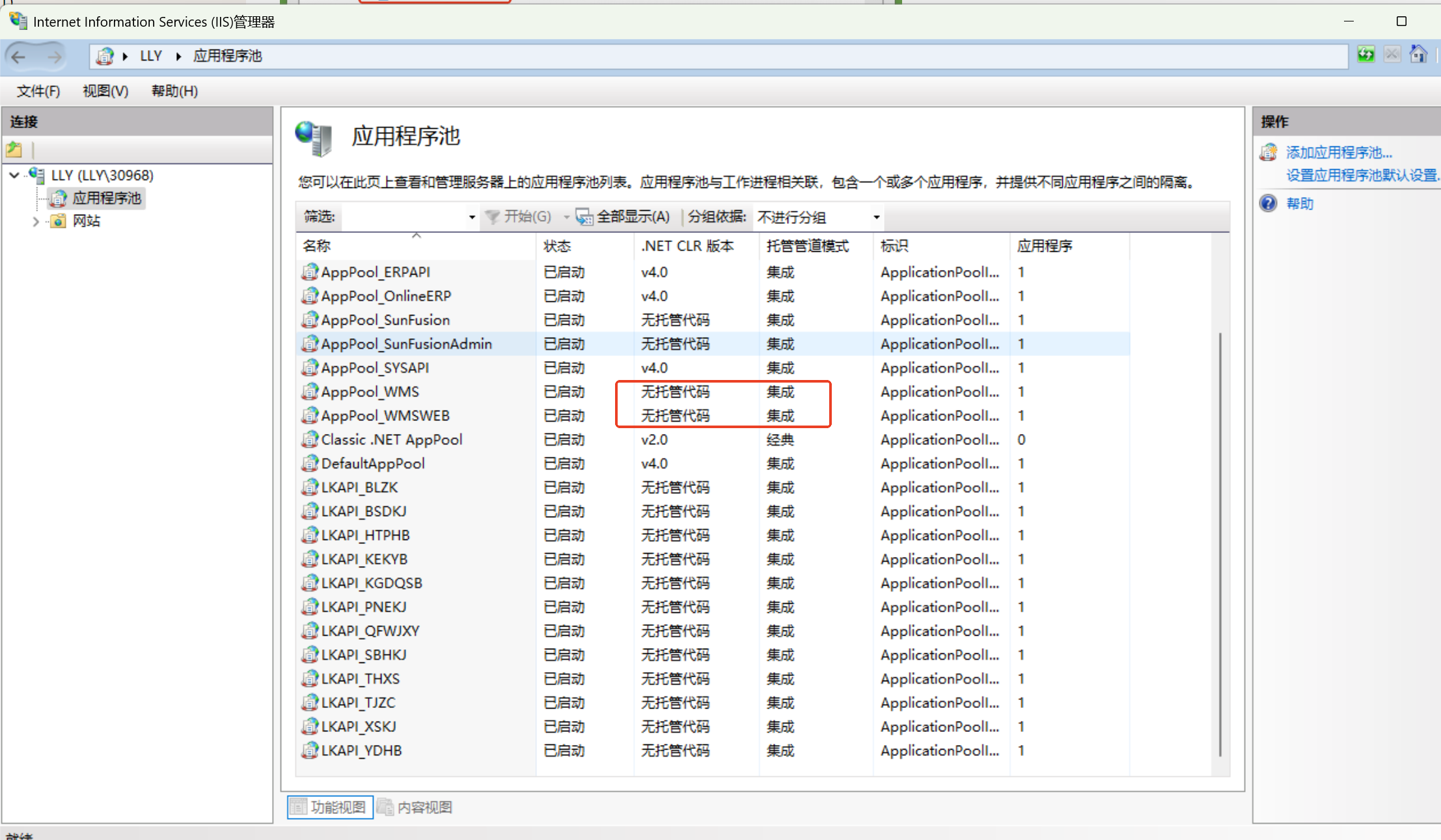Click the 全部显示(A) show all icon
The width and height of the screenshot is (1441, 840).
coord(584,217)
